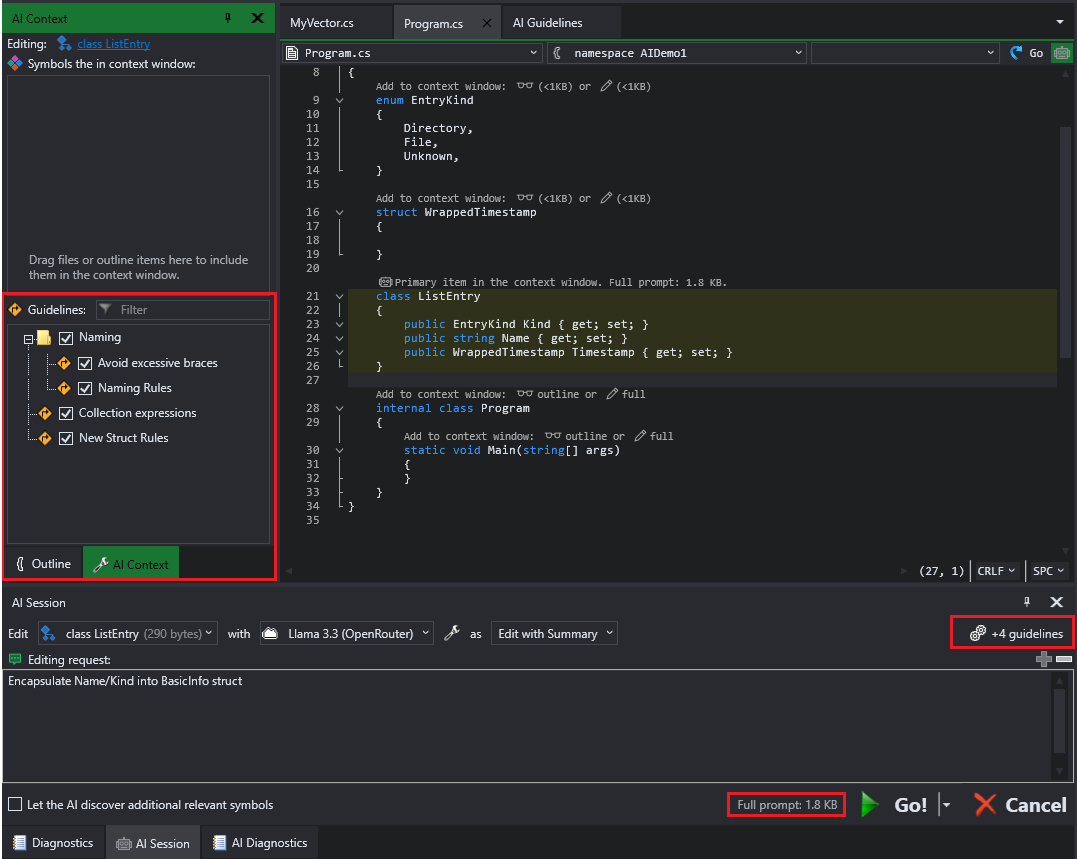
Task: Click the Naming Rules guideline icon
Action: tap(64, 389)
